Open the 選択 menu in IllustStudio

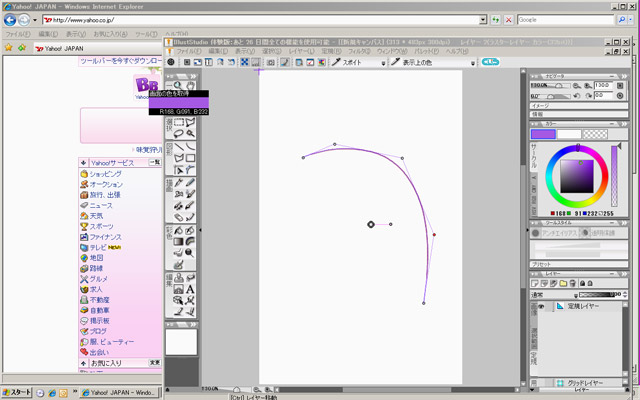(x=271, y=51)
